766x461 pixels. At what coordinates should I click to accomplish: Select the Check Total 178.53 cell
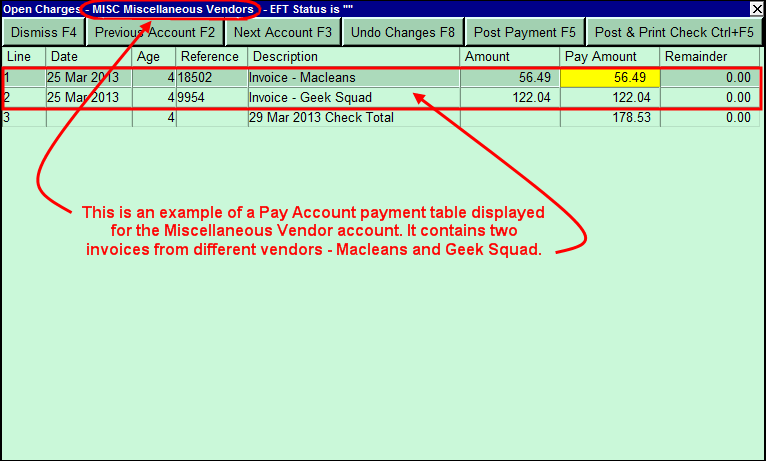(x=609, y=117)
